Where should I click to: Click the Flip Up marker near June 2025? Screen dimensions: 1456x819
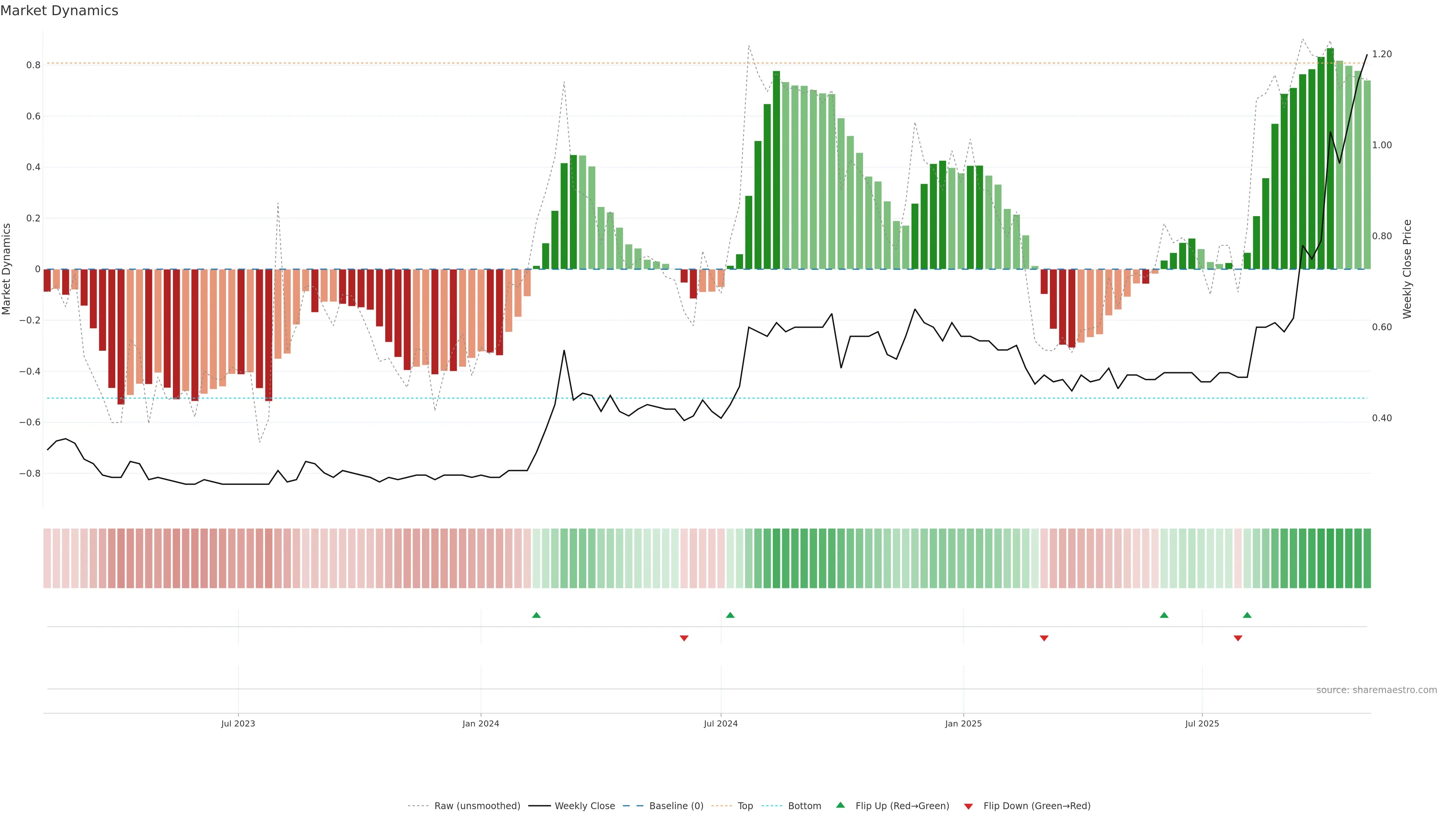click(x=1164, y=615)
